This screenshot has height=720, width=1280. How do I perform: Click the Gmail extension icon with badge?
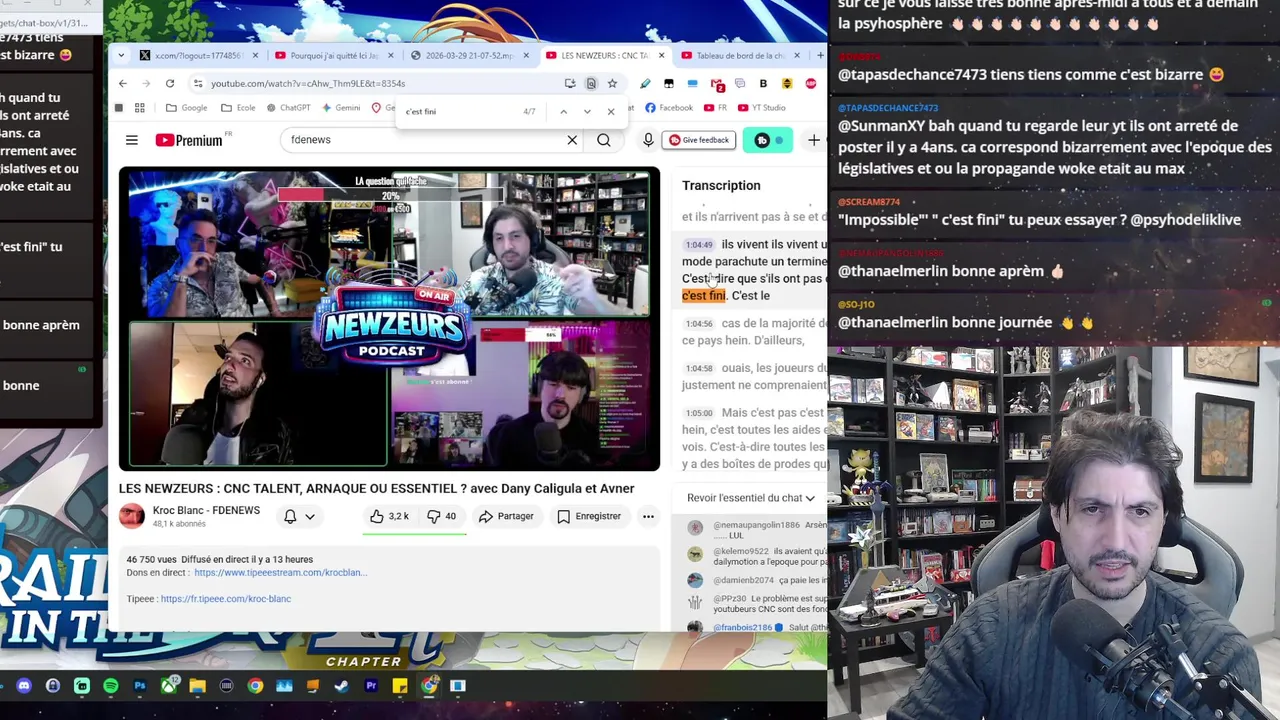[x=717, y=84]
